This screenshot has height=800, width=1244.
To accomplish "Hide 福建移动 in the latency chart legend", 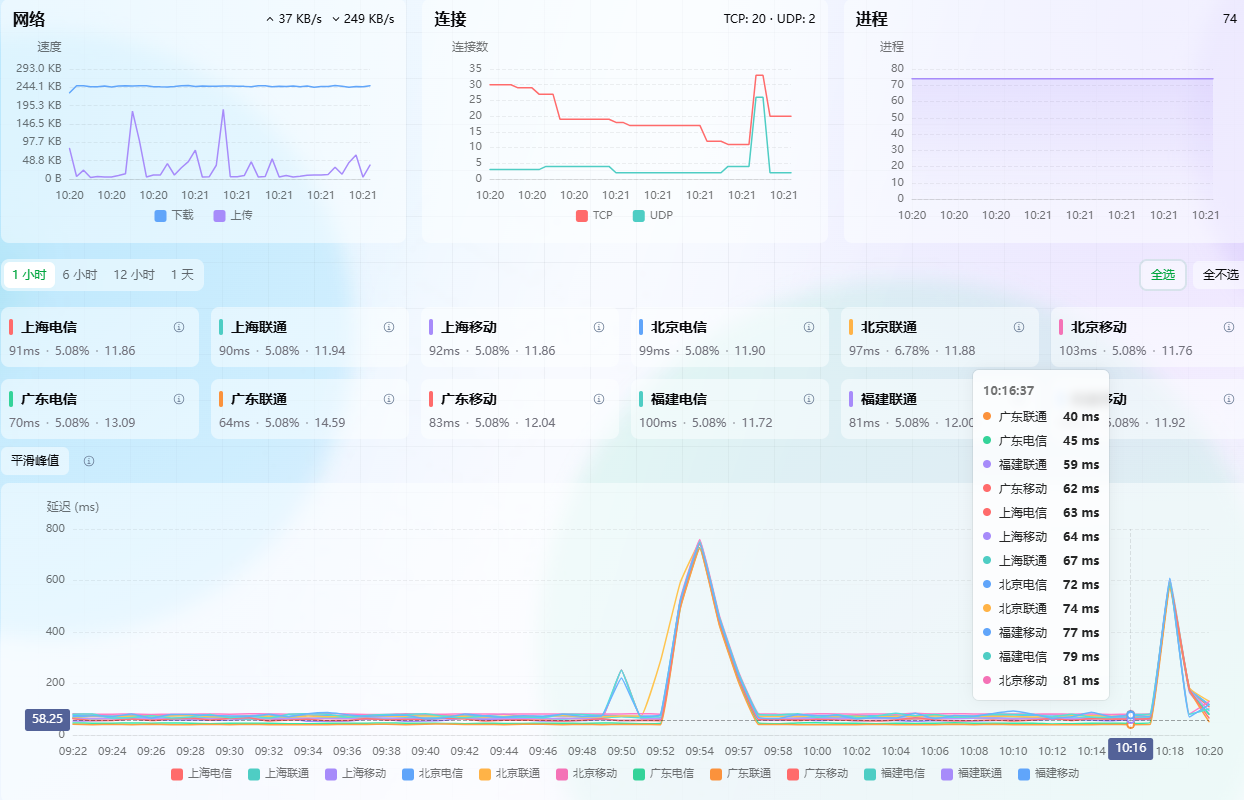I will [x=1048, y=773].
